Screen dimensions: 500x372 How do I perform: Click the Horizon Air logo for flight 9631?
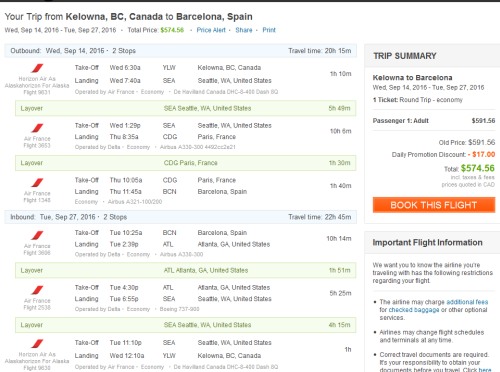tap(37, 68)
